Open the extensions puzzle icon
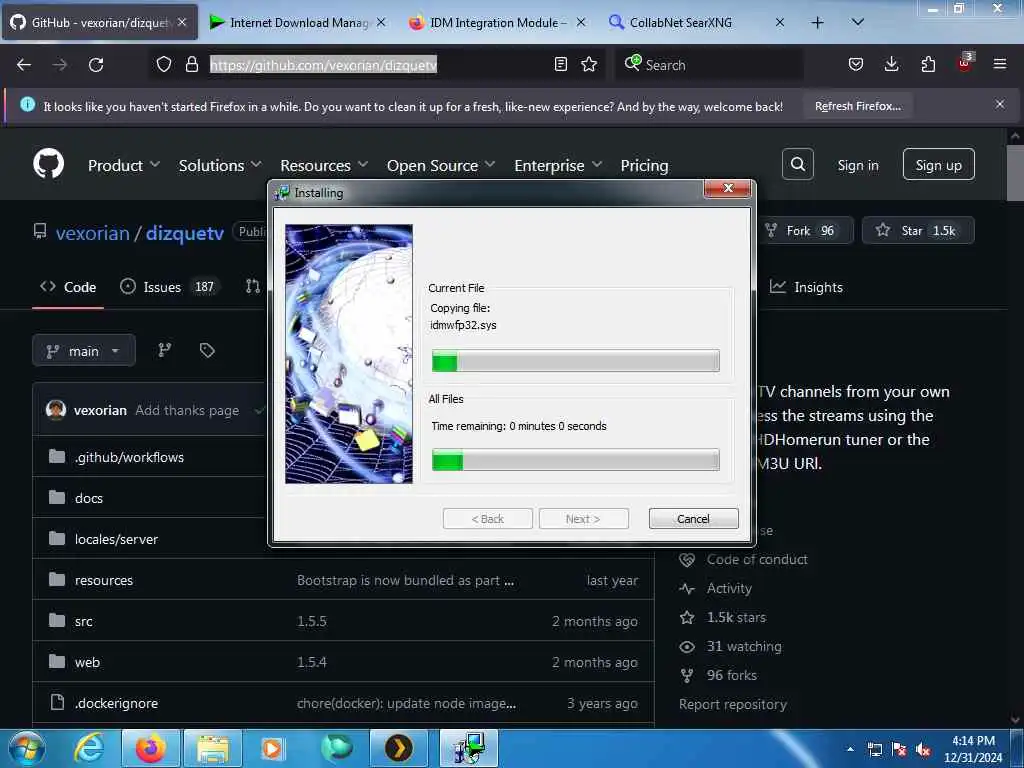 click(928, 64)
